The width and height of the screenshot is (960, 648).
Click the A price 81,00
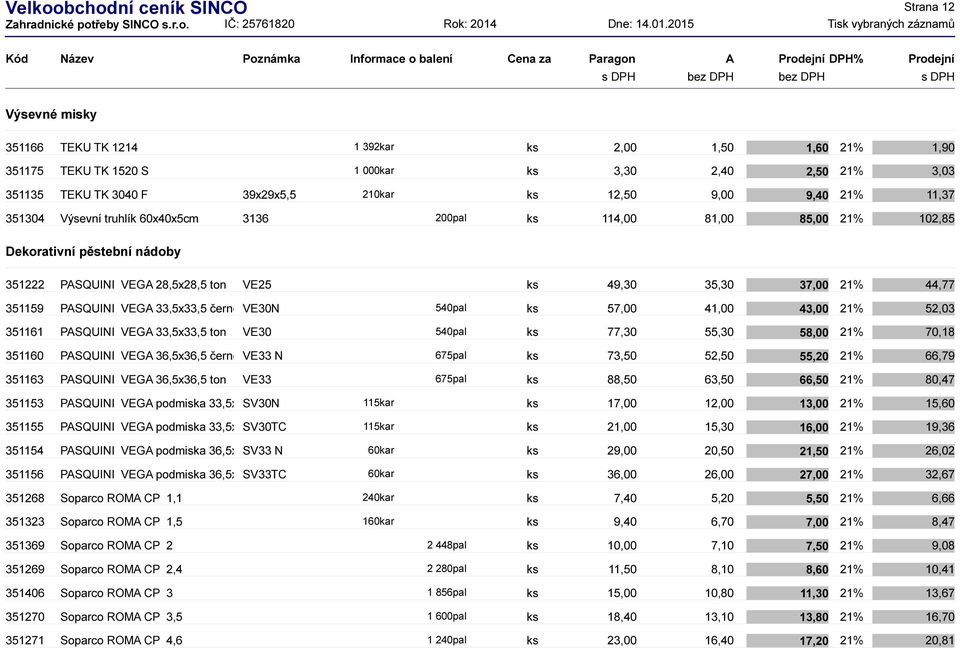(719, 219)
